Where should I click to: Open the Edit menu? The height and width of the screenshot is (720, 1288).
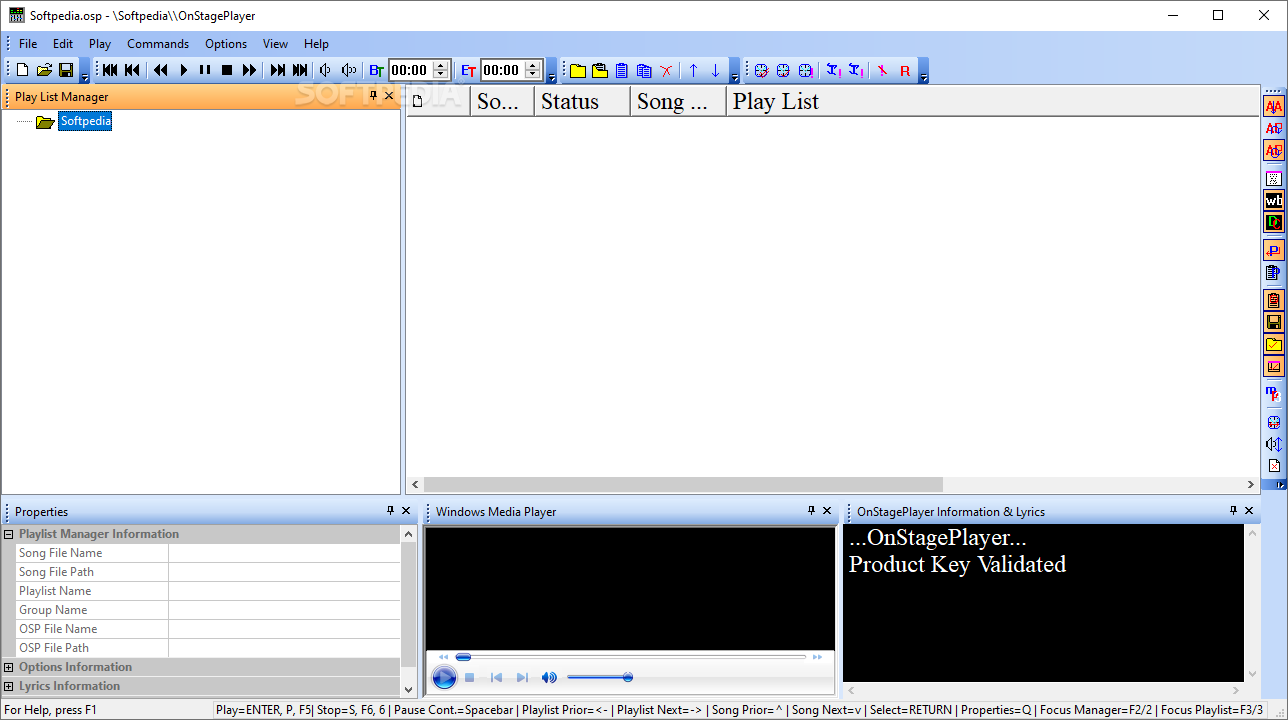[63, 44]
